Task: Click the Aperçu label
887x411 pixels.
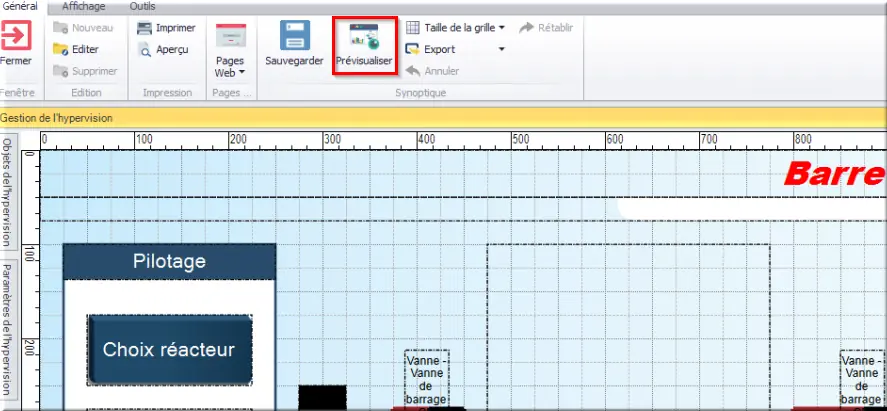Action: (x=173, y=50)
